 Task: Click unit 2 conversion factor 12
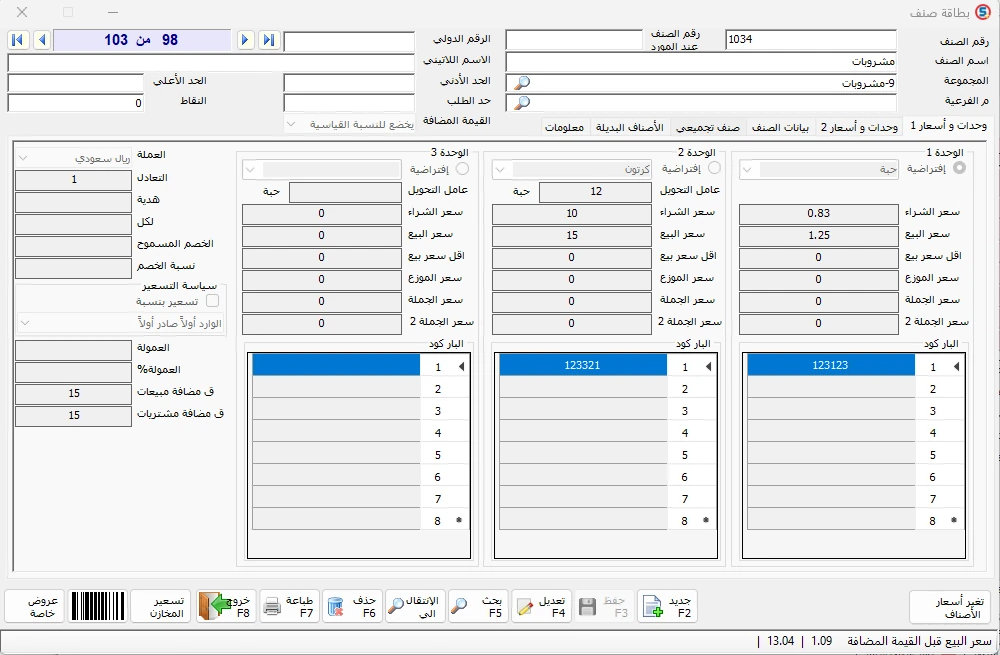pos(595,192)
